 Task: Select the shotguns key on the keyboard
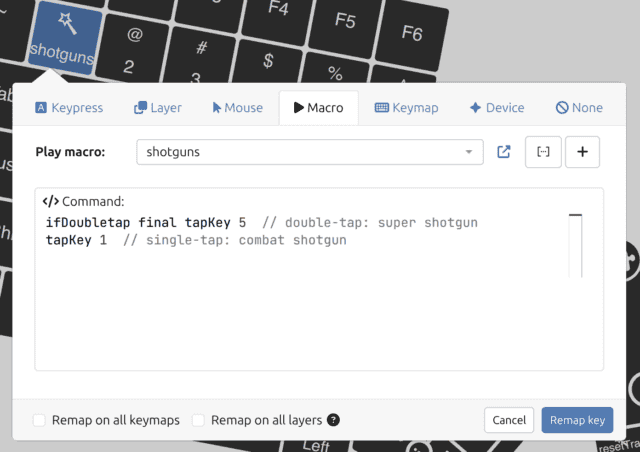63,38
